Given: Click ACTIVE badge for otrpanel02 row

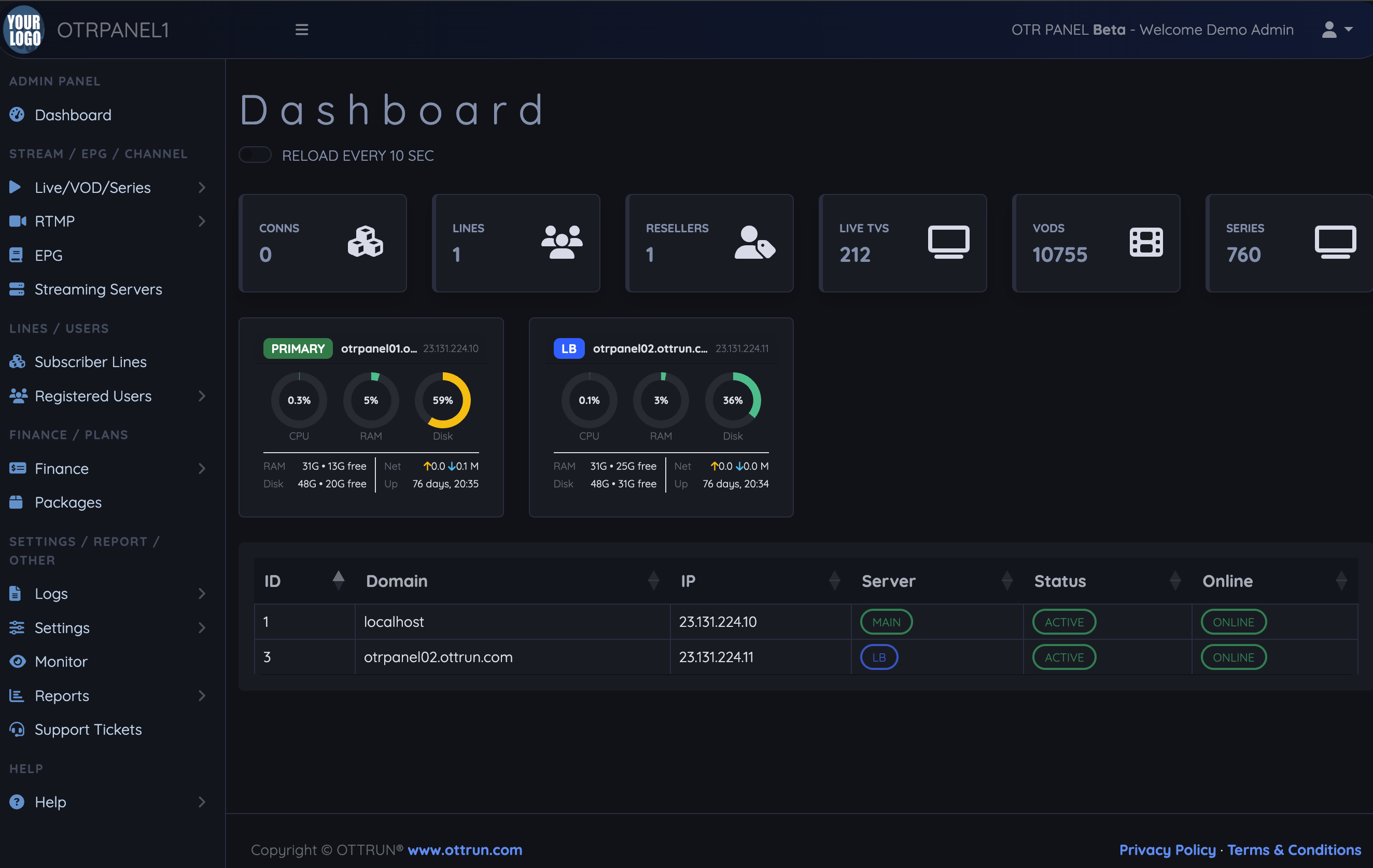Looking at the screenshot, I should (1064, 657).
